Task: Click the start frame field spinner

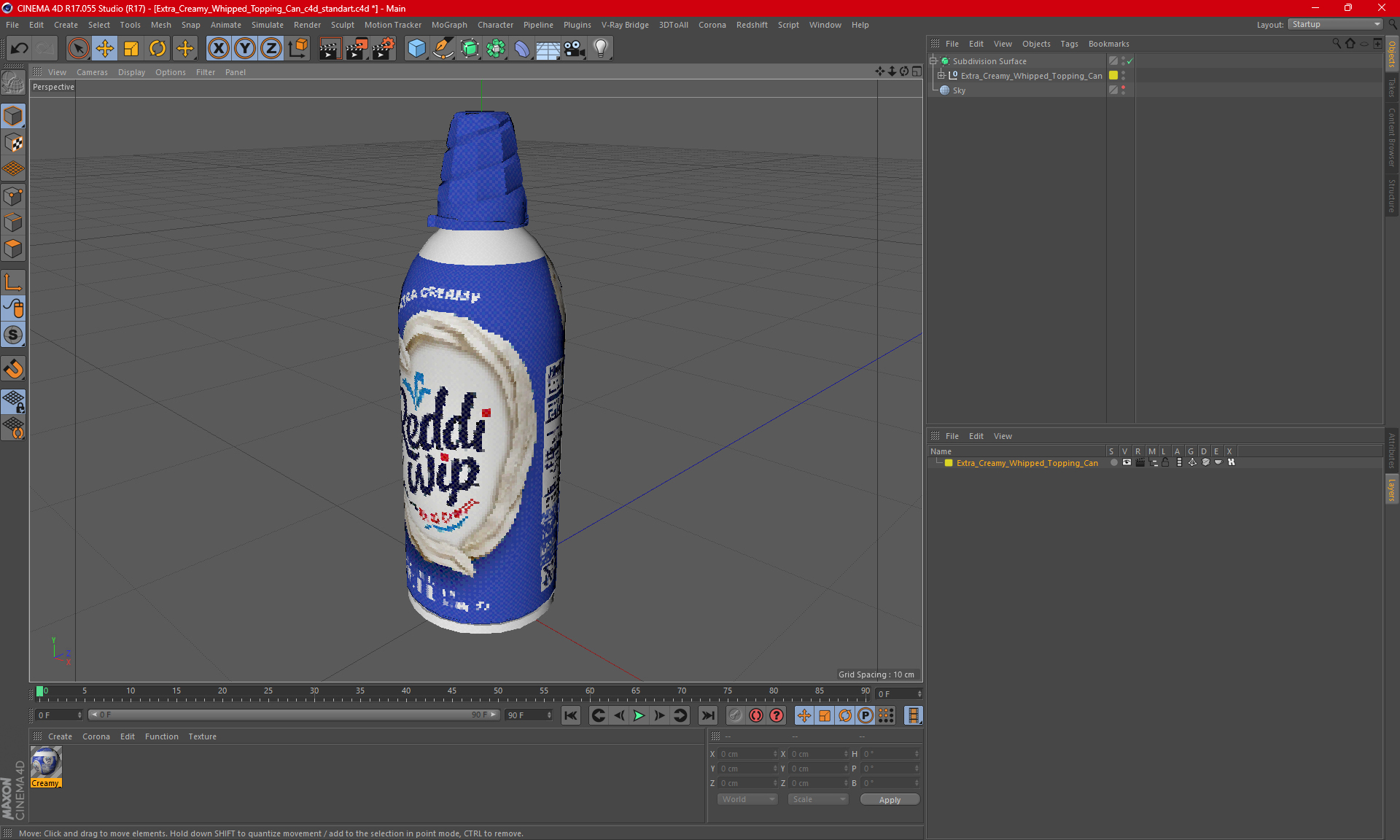Action: tap(79, 715)
